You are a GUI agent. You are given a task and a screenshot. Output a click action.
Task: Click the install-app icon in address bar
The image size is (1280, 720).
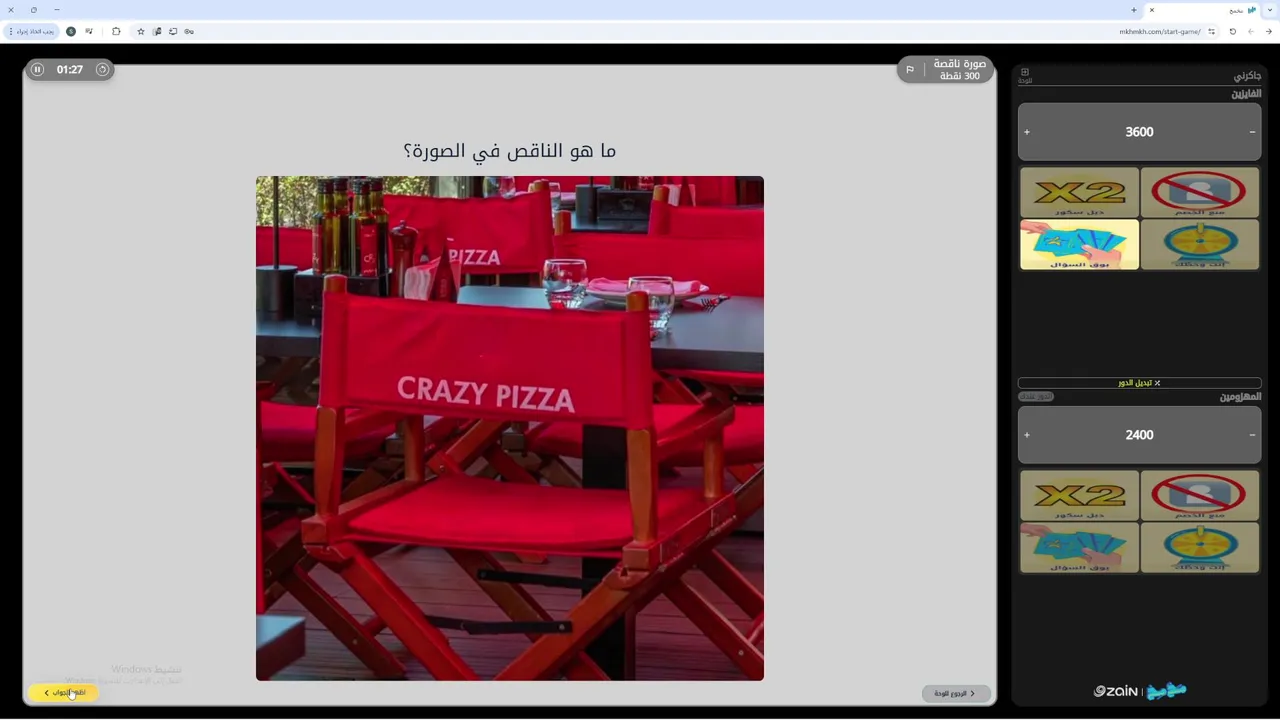tap(173, 32)
